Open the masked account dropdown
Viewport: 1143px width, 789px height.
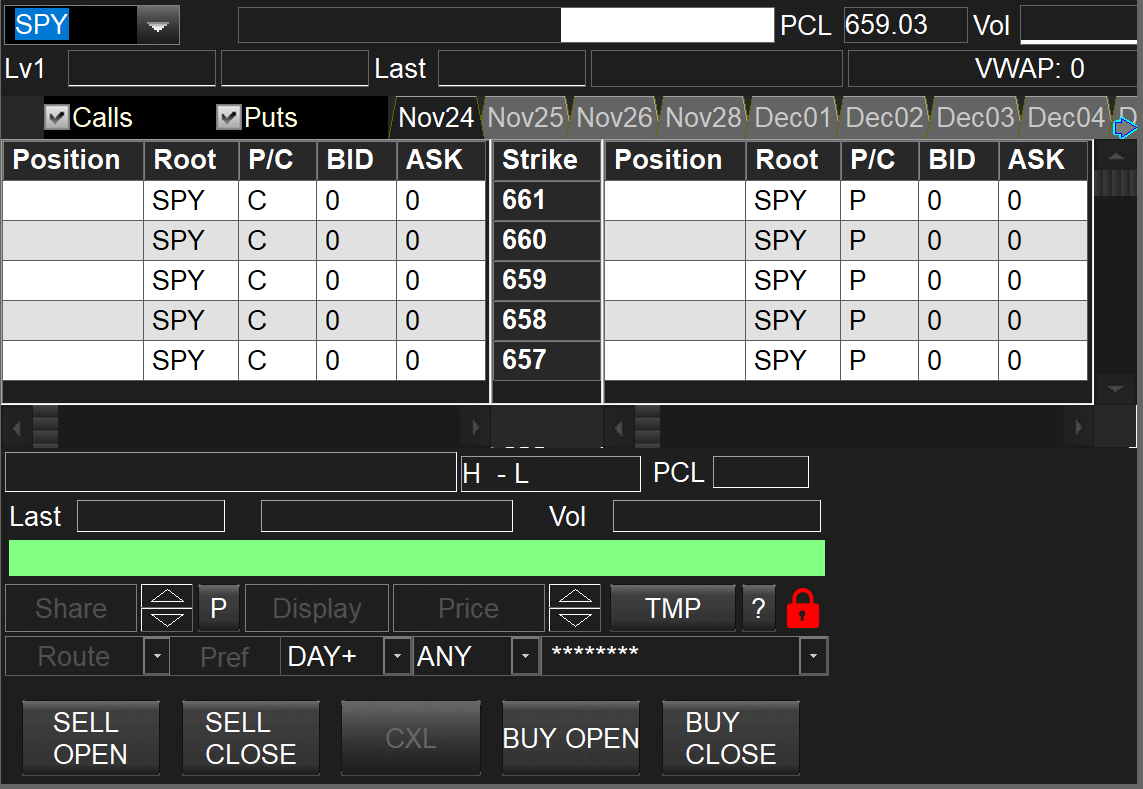(x=813, y=657)
